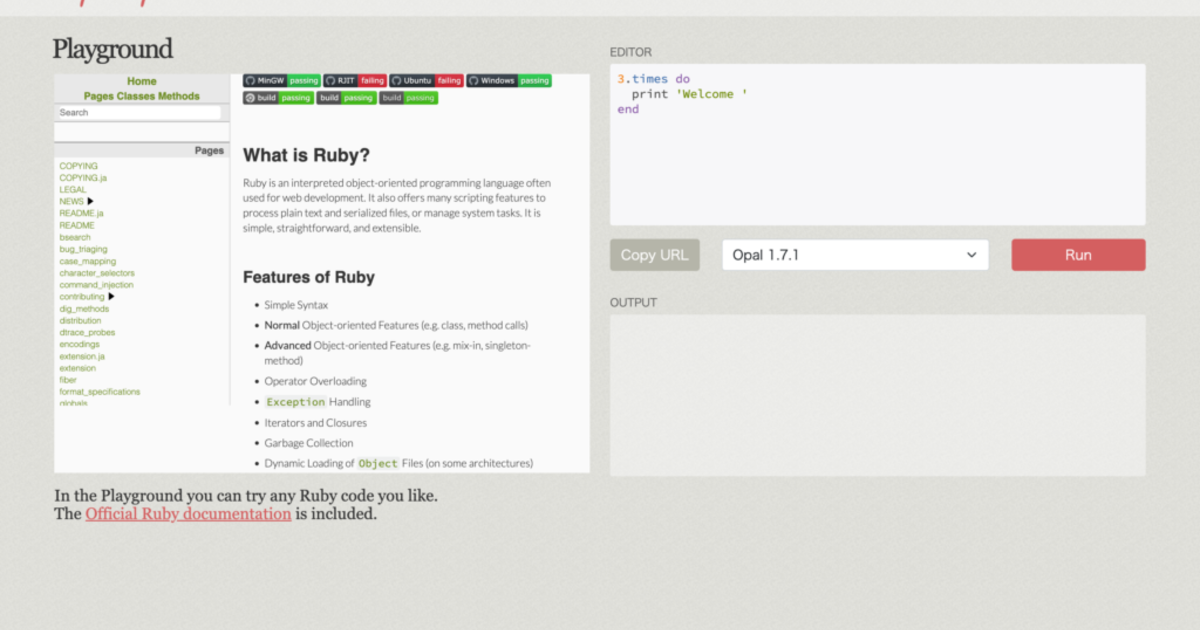Switch to the Methods tab

click(x=178, y=96)
